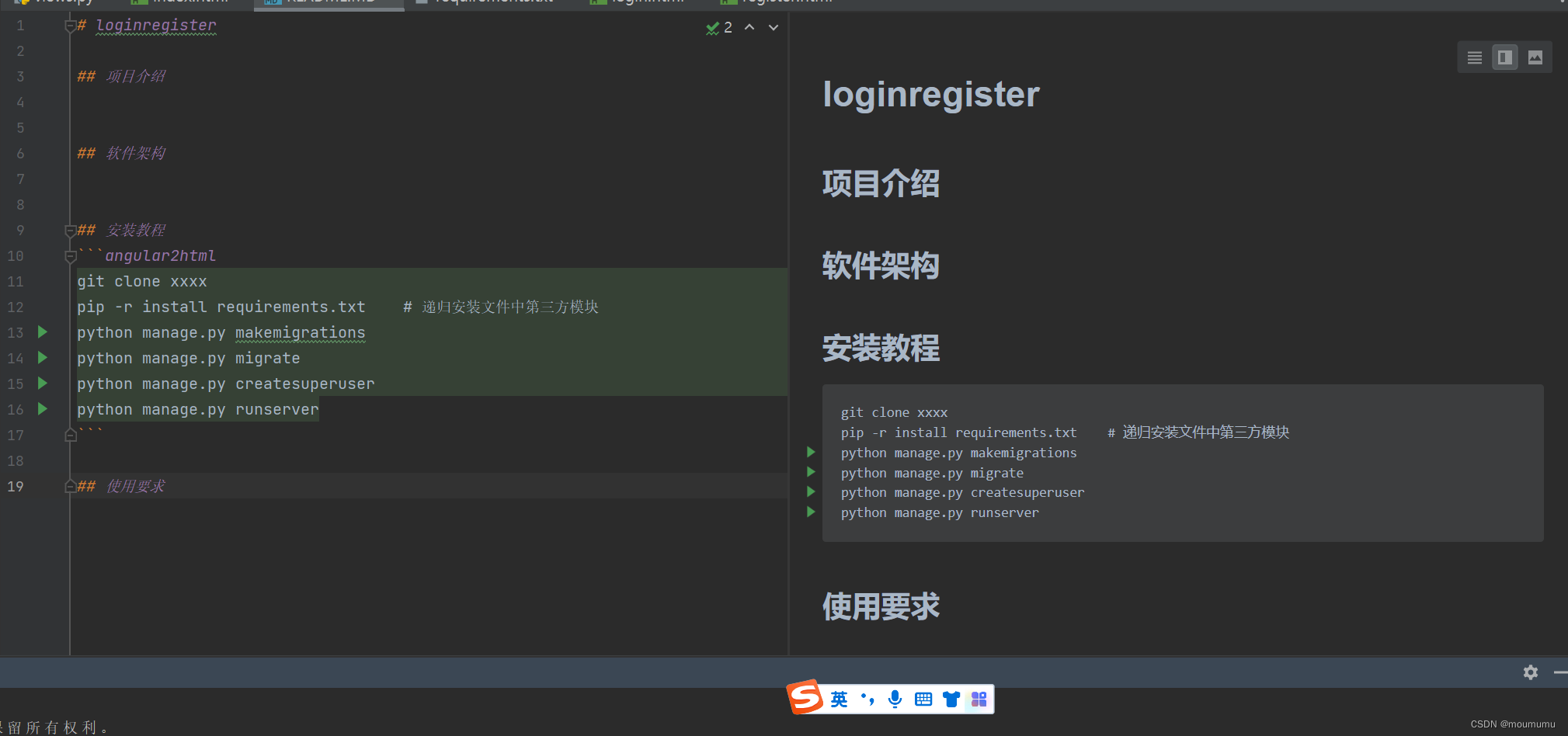Screen dimensions: 1568x736
Task: Collapse the angular2html code fence fold
Action: (70, 256)
